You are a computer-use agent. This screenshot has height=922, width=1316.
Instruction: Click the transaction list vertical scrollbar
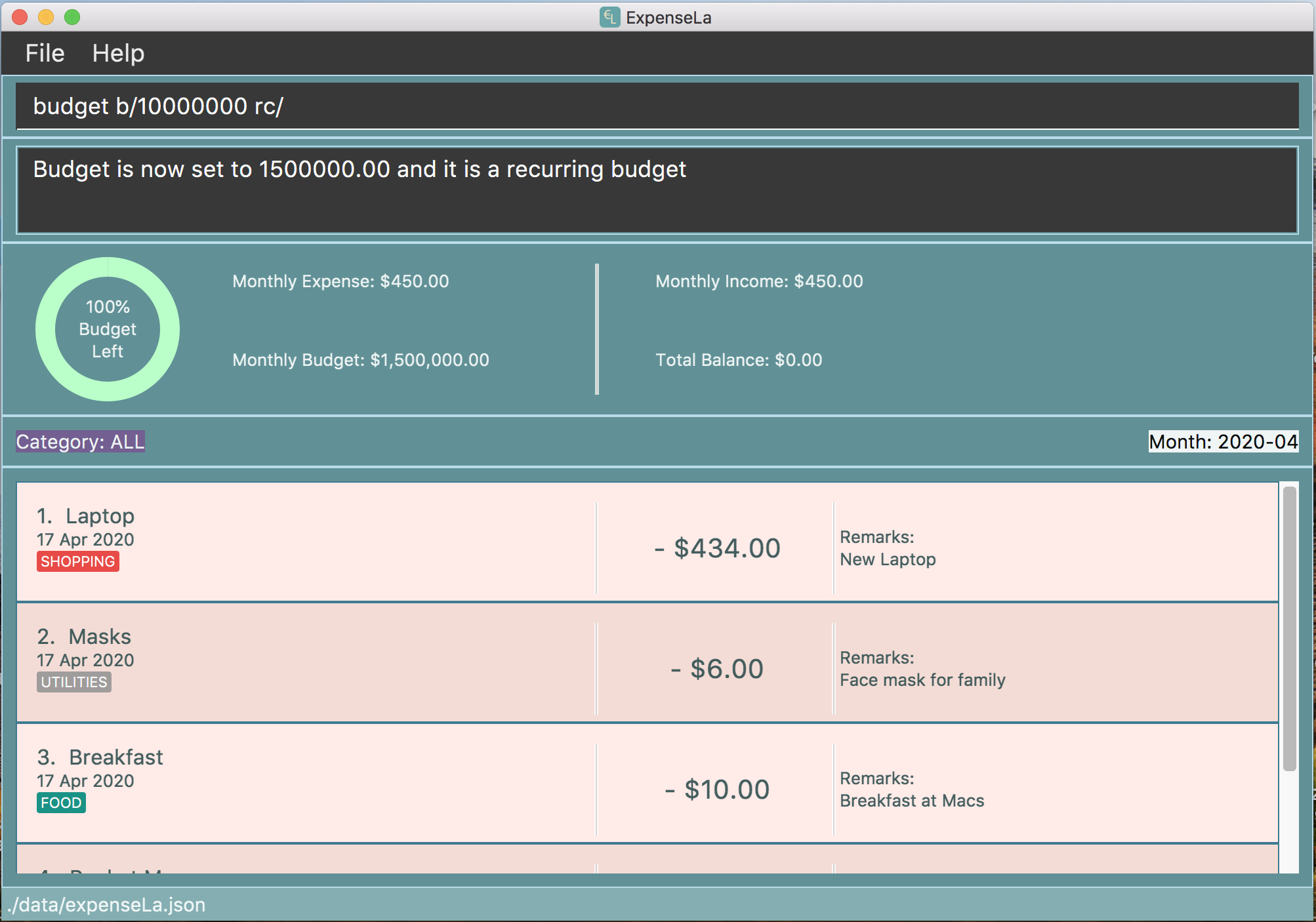[x=1289, y=628]
